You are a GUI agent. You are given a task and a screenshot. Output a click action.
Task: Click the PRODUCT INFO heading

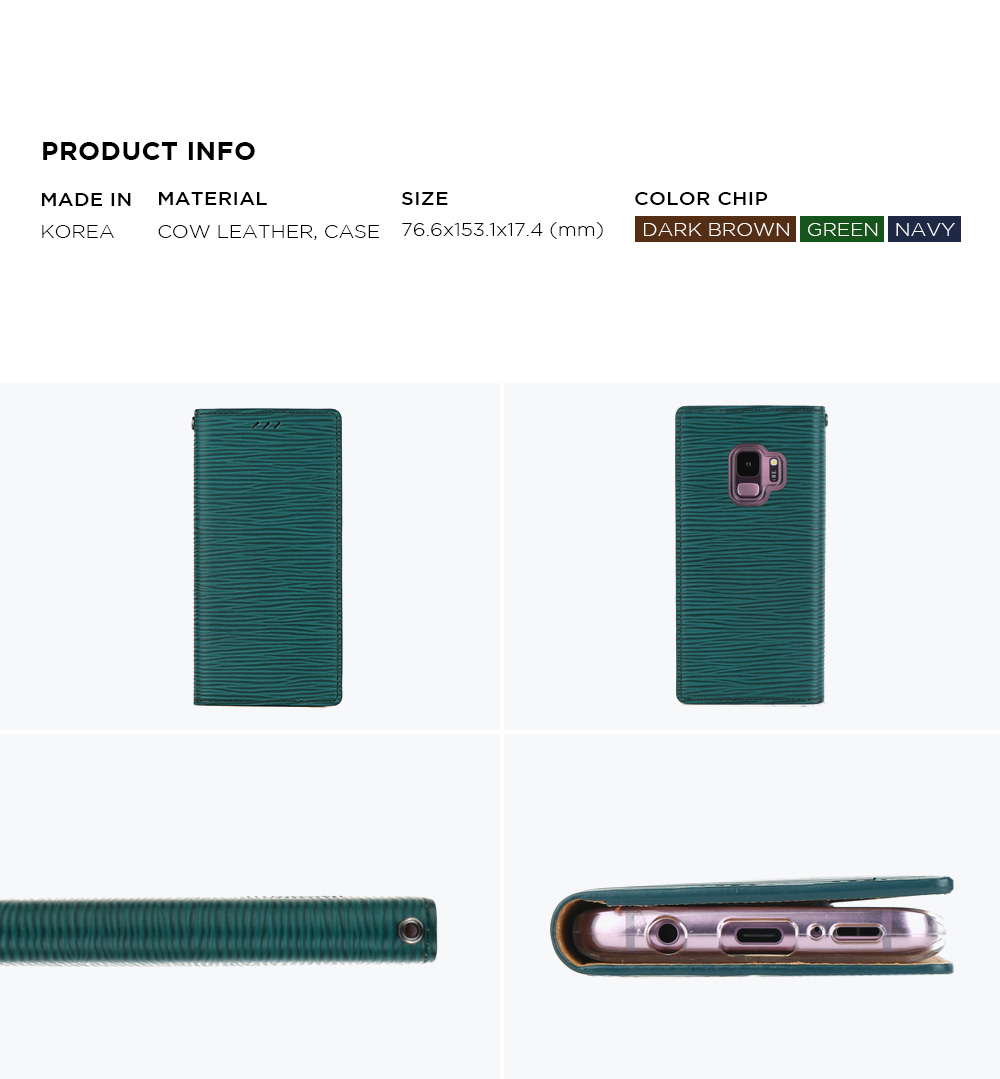(148, 151)
